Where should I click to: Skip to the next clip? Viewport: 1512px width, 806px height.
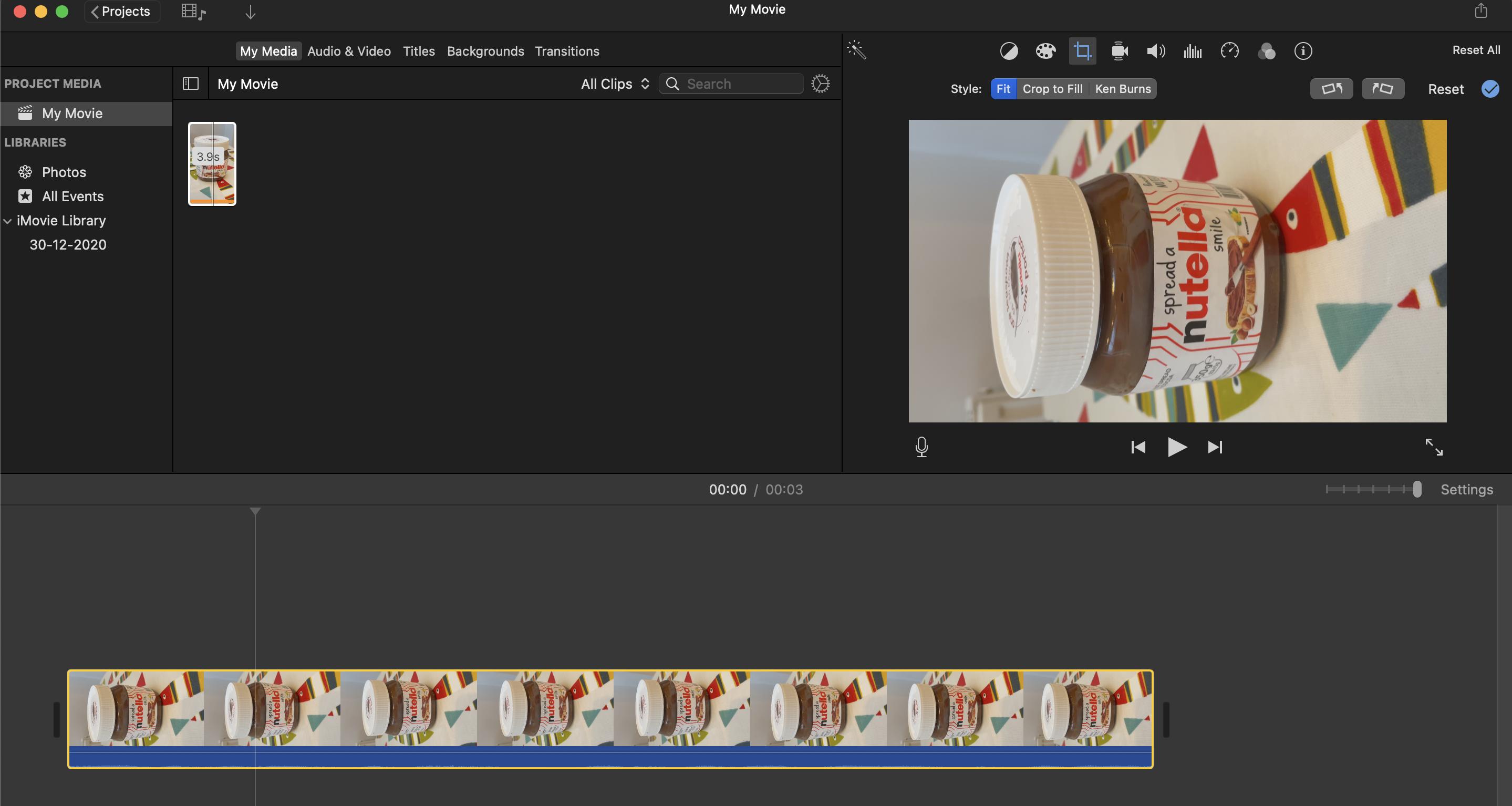click(1215, 447)
